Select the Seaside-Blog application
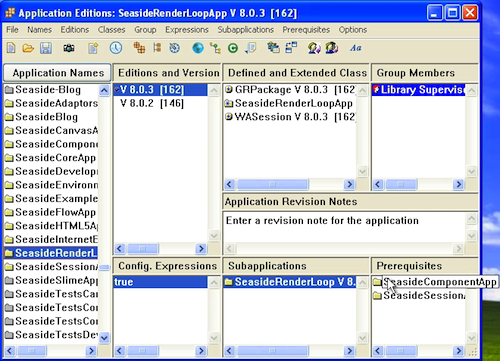The image size is (500, 361). 51,90
